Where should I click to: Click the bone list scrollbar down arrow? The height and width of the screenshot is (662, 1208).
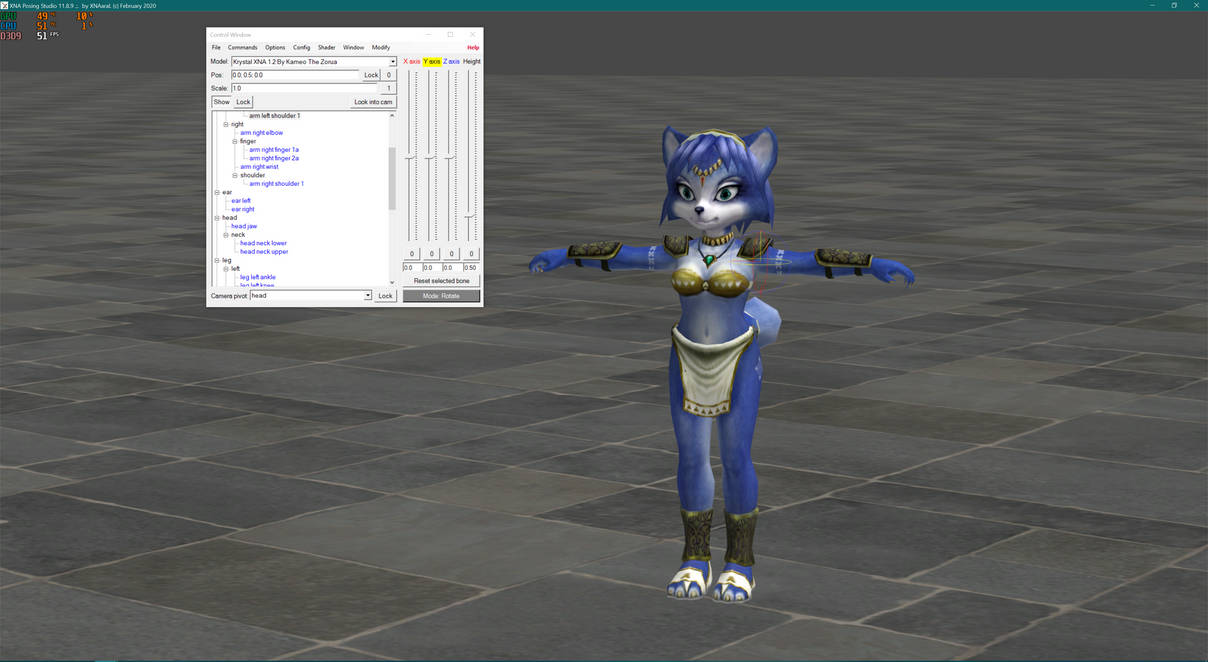coord(392,281)
